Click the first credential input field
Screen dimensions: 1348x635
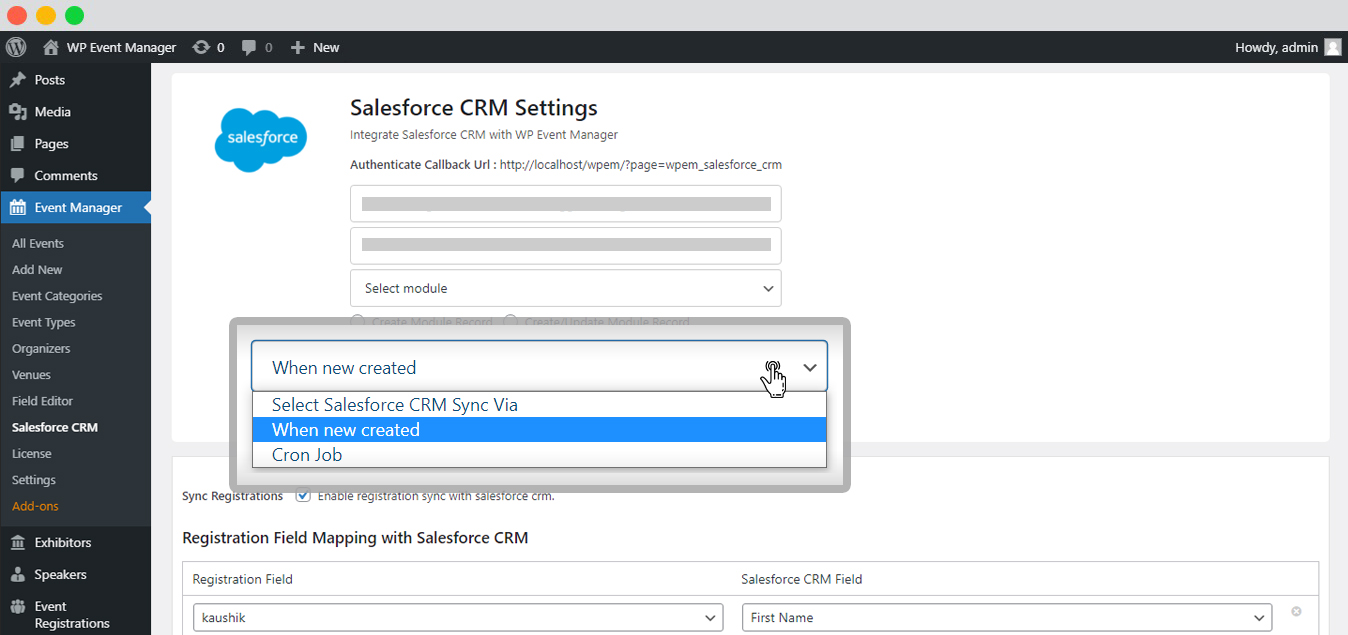click(566, 204)
